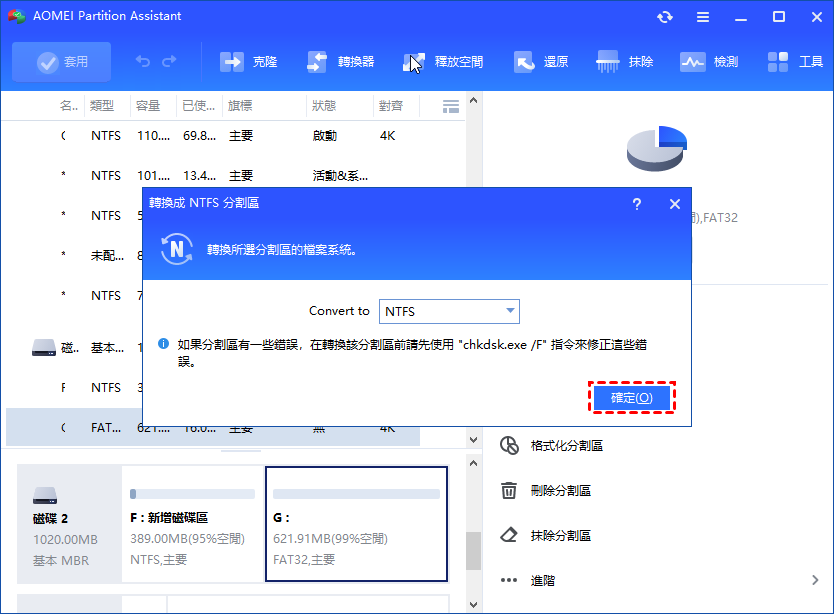Click the 對齊 column header

(x=391, y=106)
